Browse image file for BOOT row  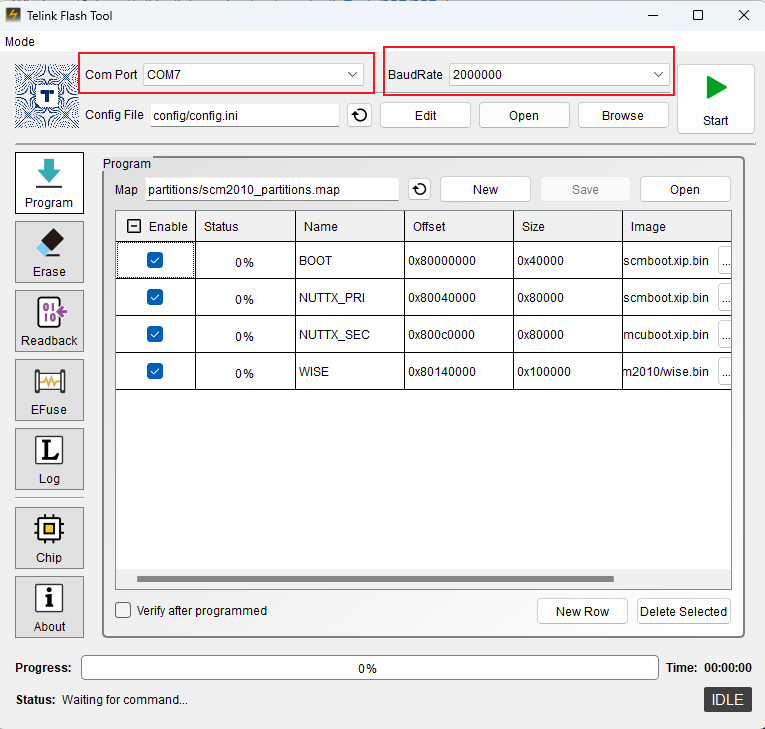[725, 261]
